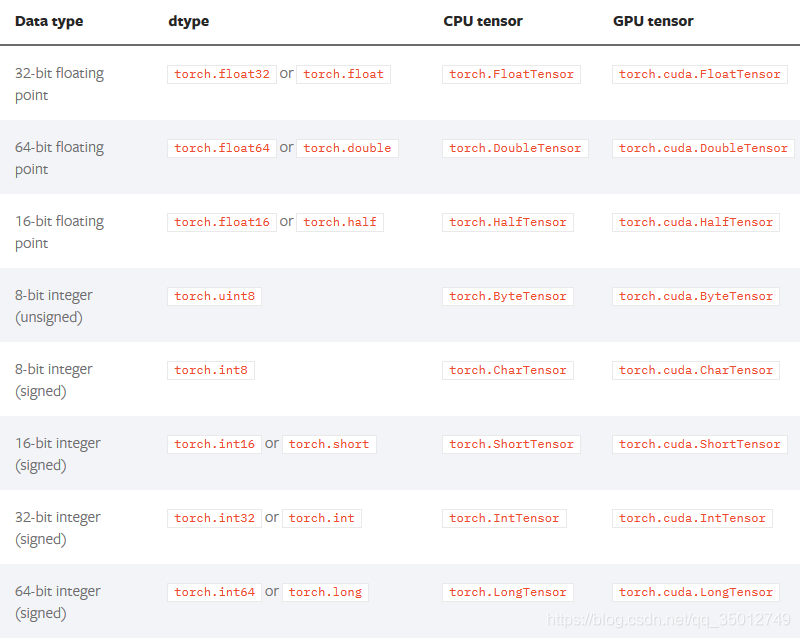
Task: Select the '8-bit integer (signed)' cell
Action: [54, 380]
